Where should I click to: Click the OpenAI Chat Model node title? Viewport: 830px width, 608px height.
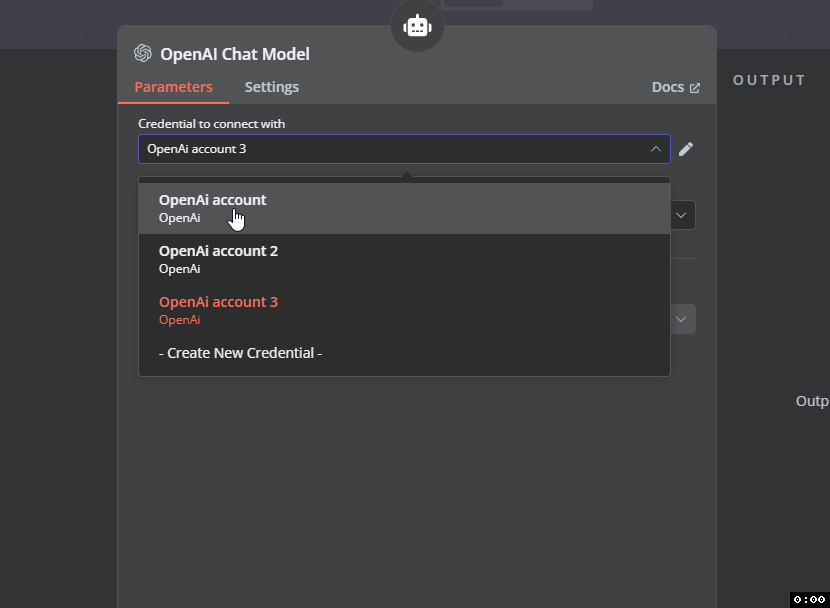tap(234, 54)
